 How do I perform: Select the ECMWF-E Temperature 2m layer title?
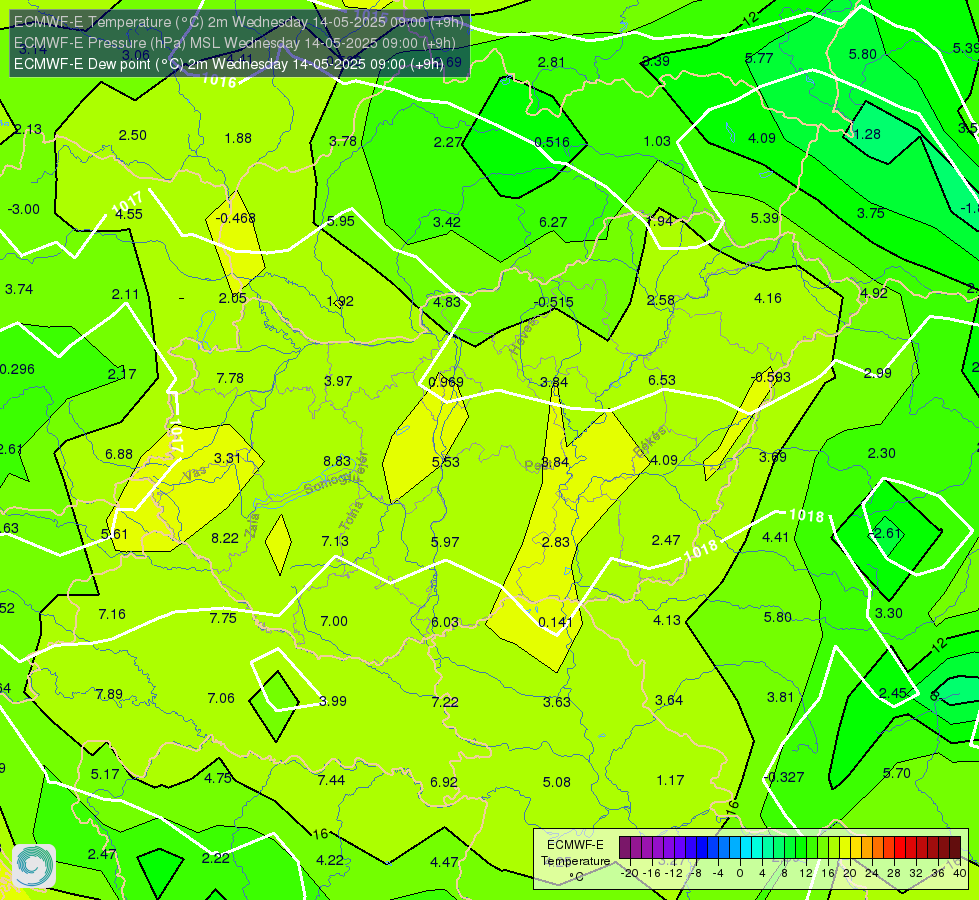click(x=239, y=22)
